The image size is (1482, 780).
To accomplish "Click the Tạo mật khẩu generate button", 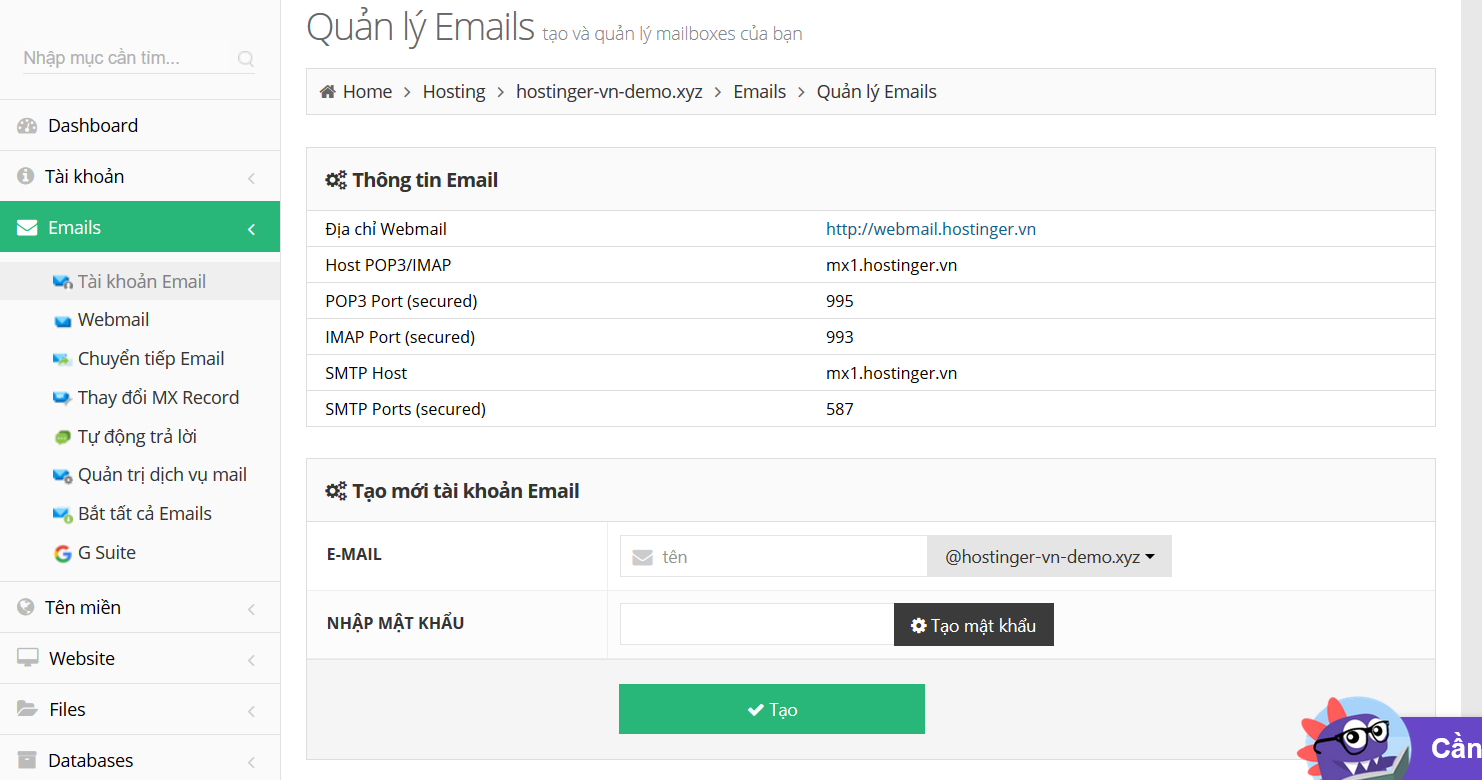I will click(x=974, y=625).
